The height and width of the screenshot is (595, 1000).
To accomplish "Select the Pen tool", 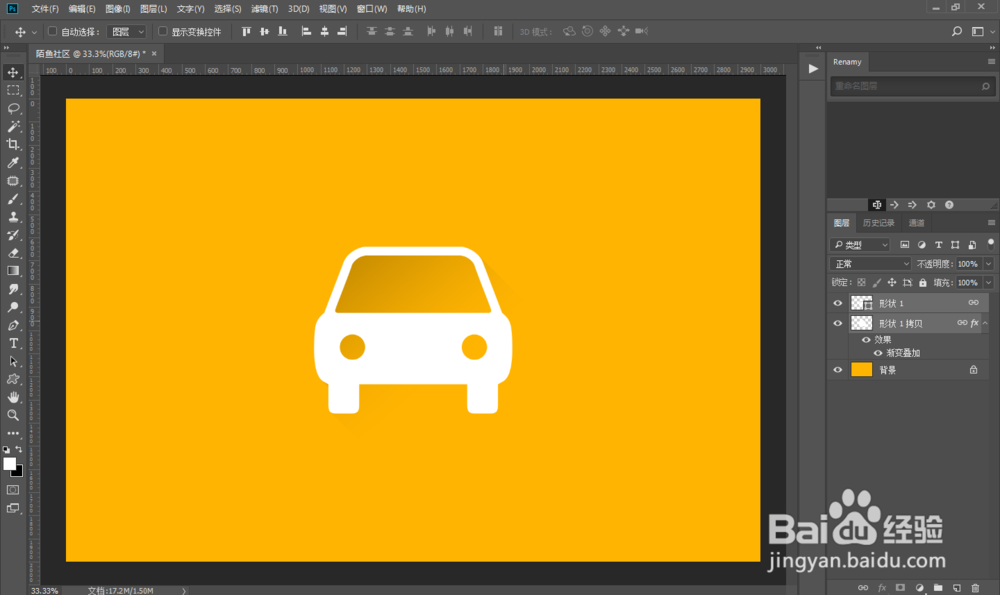I will coord(13,325).
